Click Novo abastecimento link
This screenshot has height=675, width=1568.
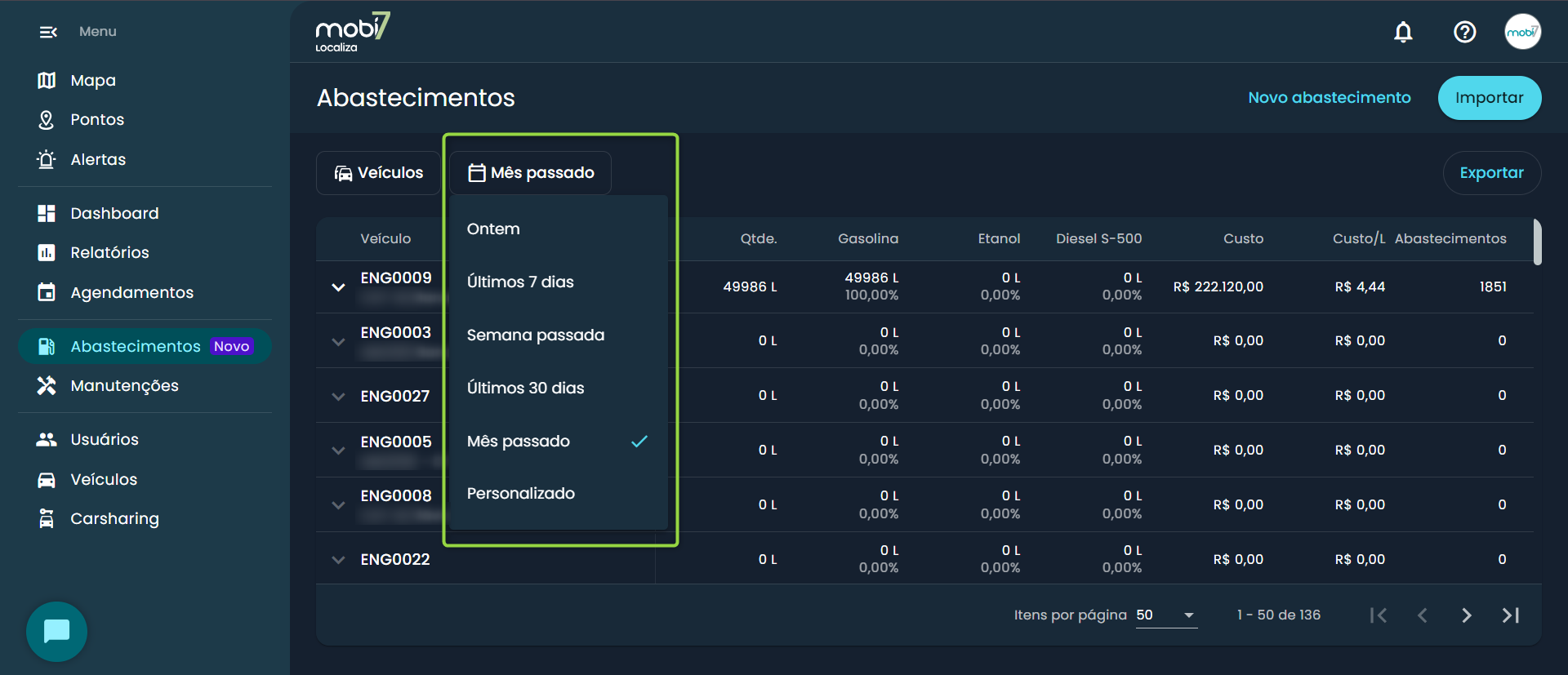[1330, 98]
